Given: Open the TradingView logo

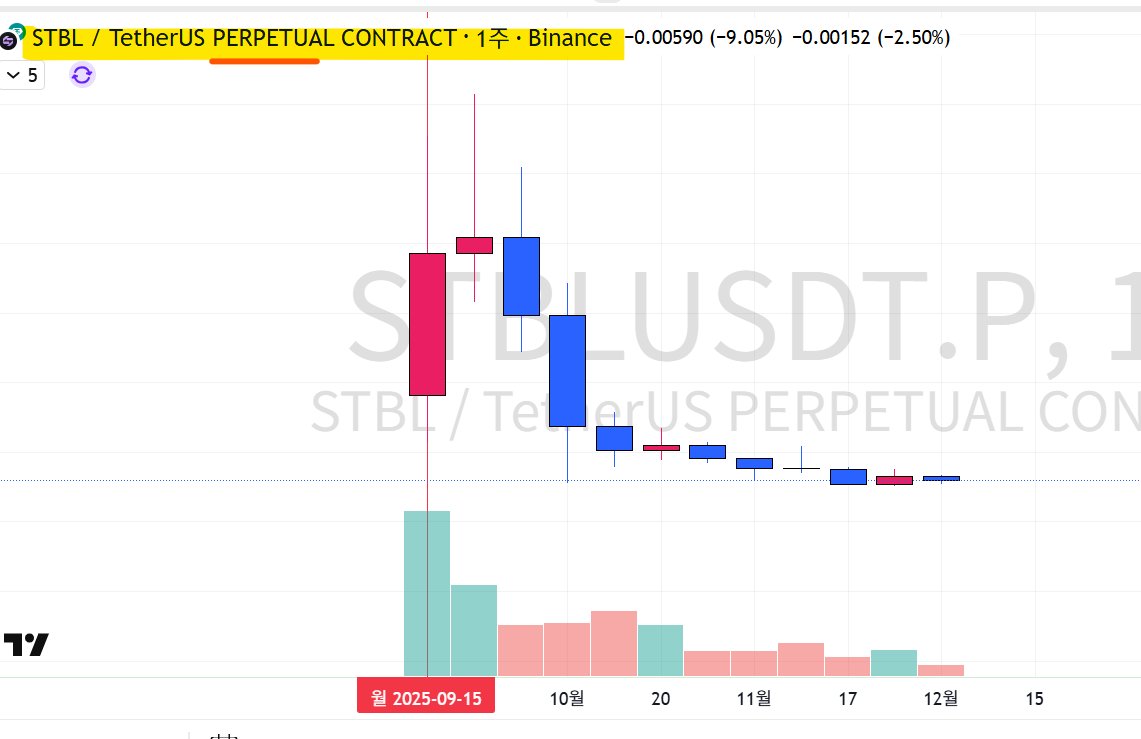Looking at the screenshot, I should pos(26,645).
